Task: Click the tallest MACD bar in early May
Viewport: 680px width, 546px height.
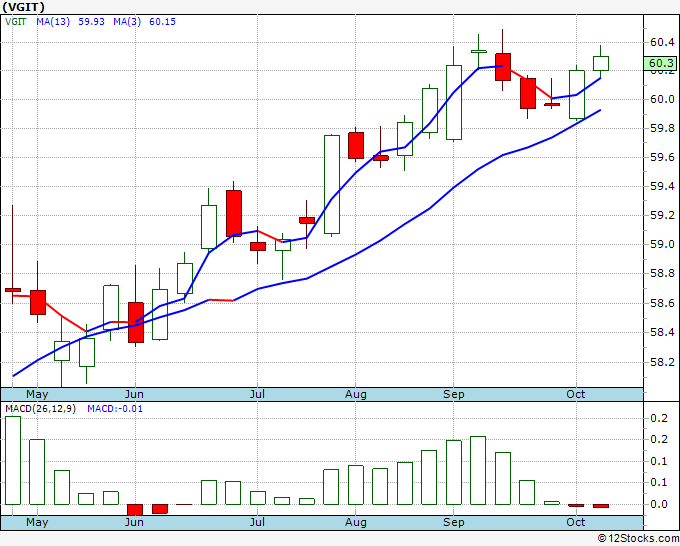Action: [x=13, y=460]
